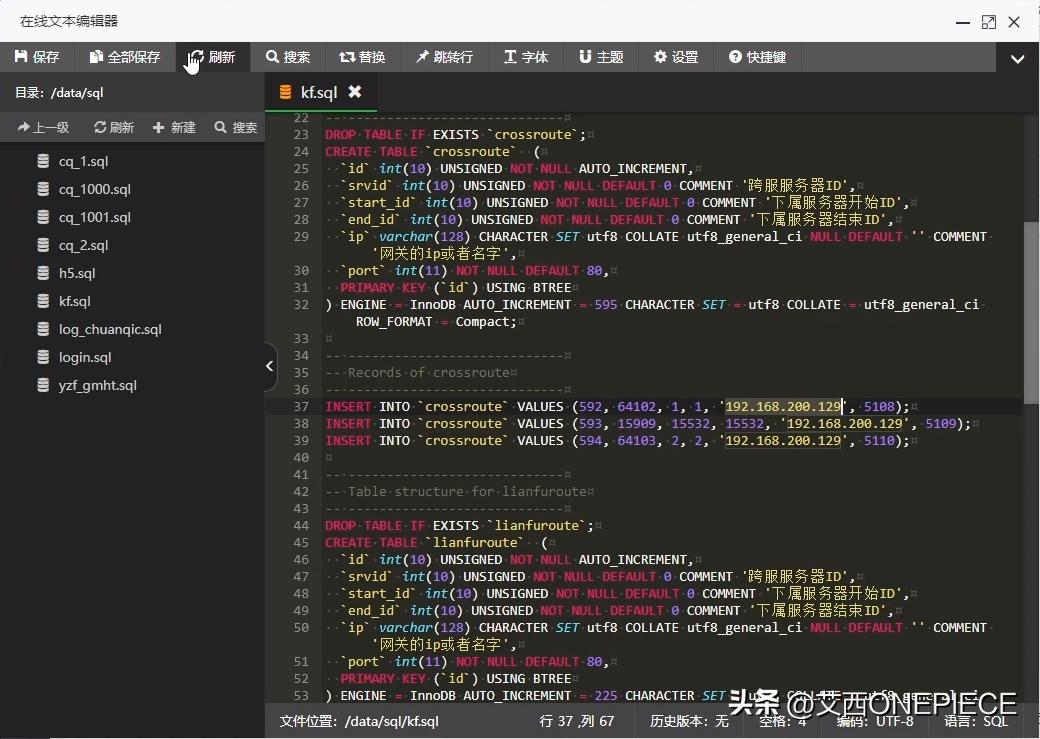Click Save All (全部保存) in toolbar
This screenshot has height=739, width=1040.
click(125, 57)
